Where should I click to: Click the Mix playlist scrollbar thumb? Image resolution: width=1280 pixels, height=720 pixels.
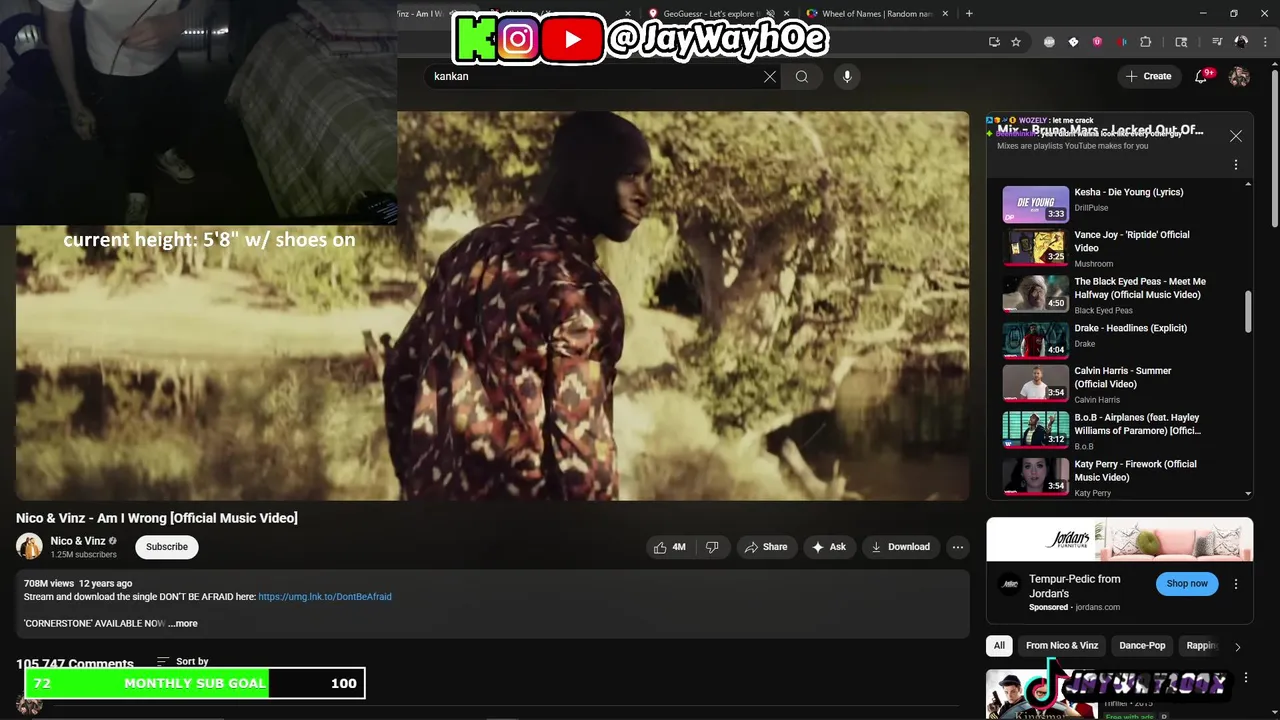point(1248,312)
